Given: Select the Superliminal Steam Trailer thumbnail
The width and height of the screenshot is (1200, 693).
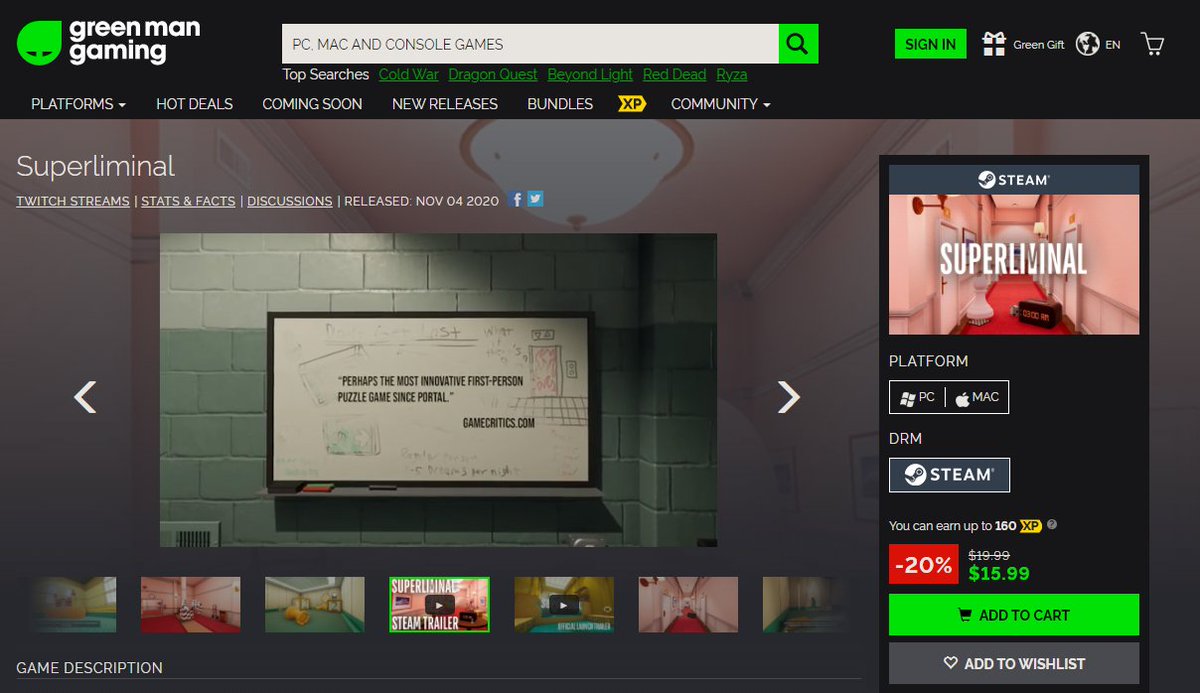Looking at the screenshot, I should click(439, 605).
